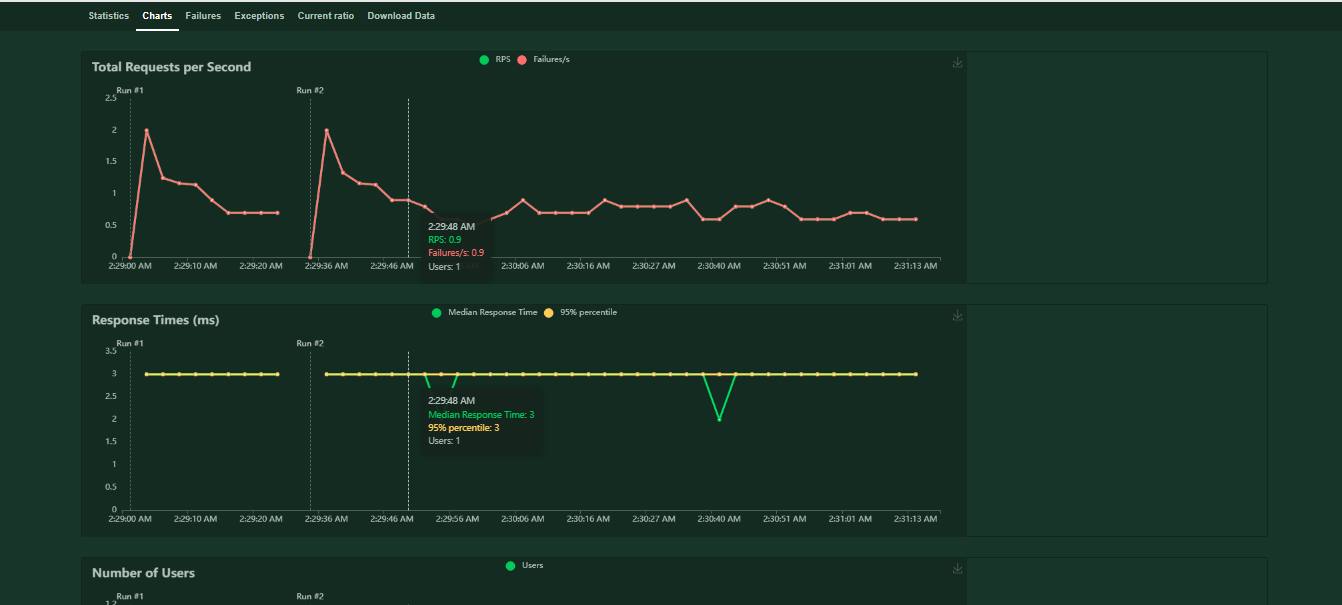Screen dimensions: 1342x605
Task: Click the response time dip near 2:30:40 AM
Action: coord(718,420)
